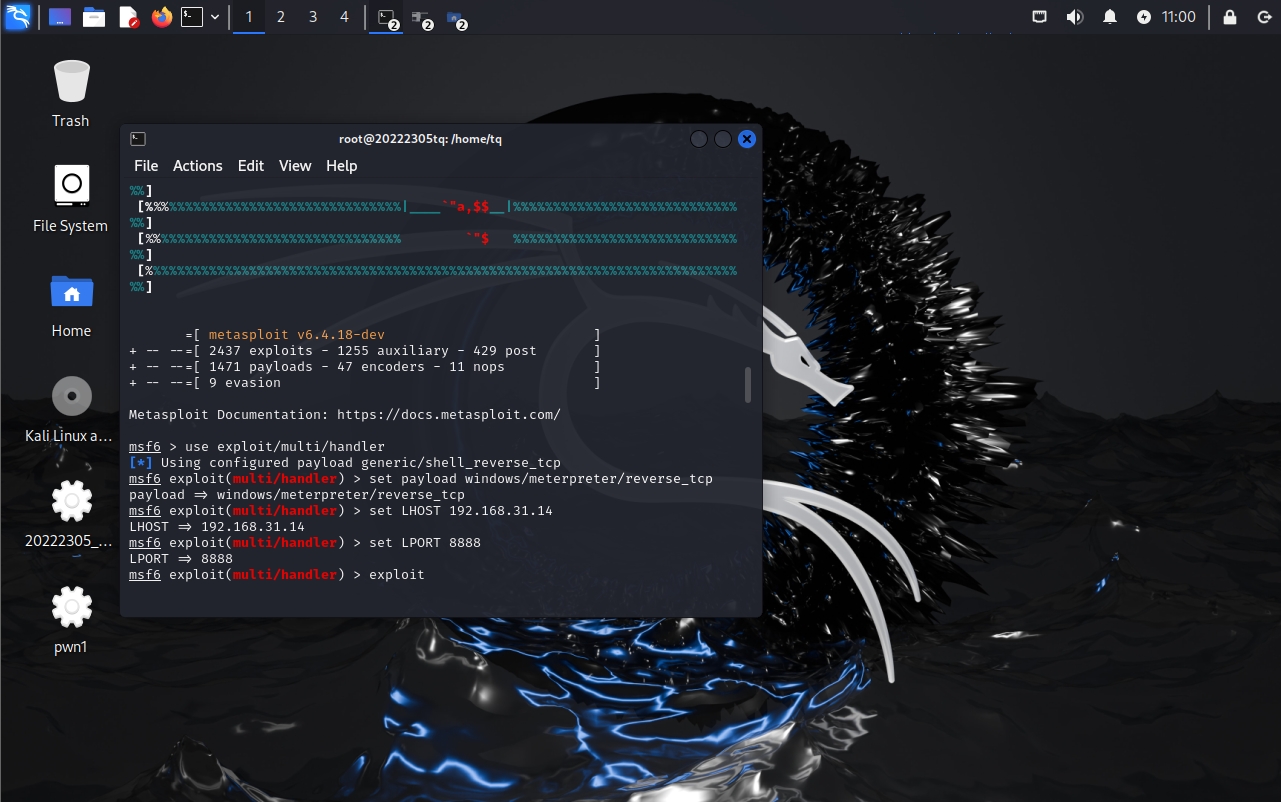1281x802 pixels.
Task: Click the 'LHOST => 192.168.31.14' output line
Action: point(217,527)
